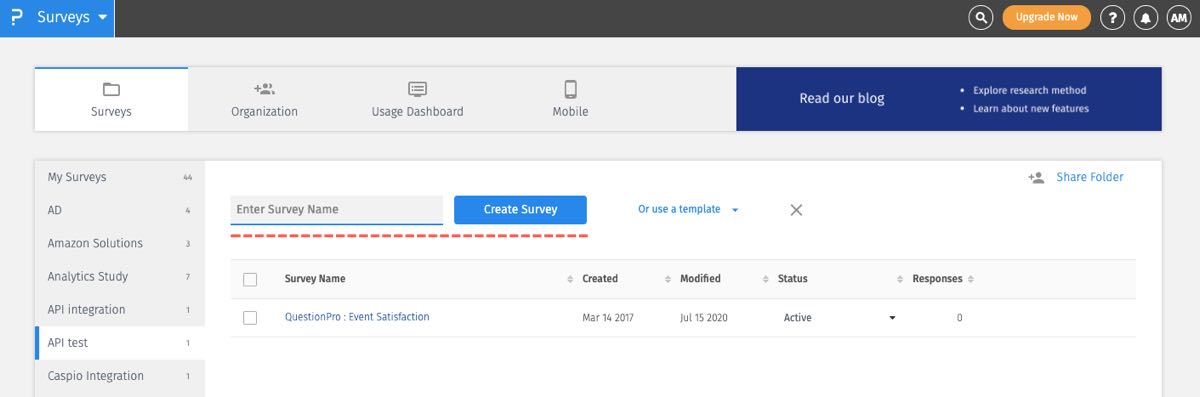Close the create survey bar with X

point(796,210)
